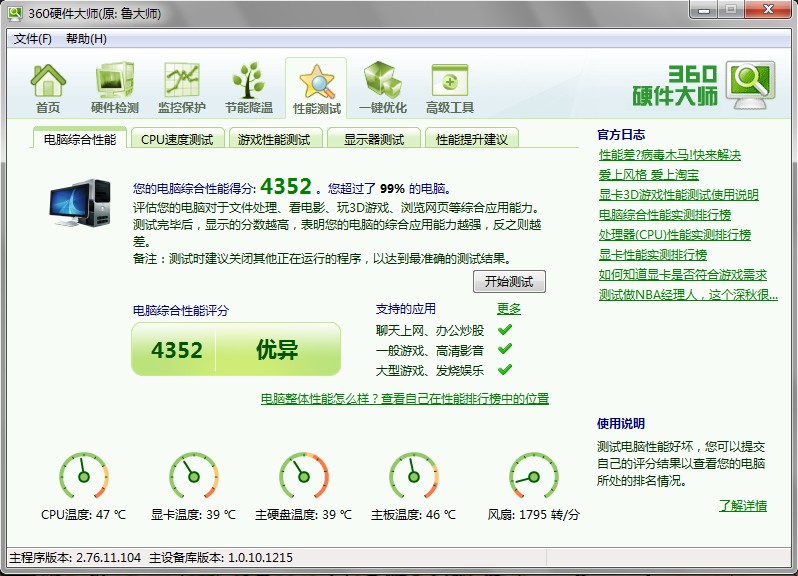Image resolution: width=798 pixels, height=576 pixels.
Task: Click the computer image beside the score
Action: click(x=80, y=203)
